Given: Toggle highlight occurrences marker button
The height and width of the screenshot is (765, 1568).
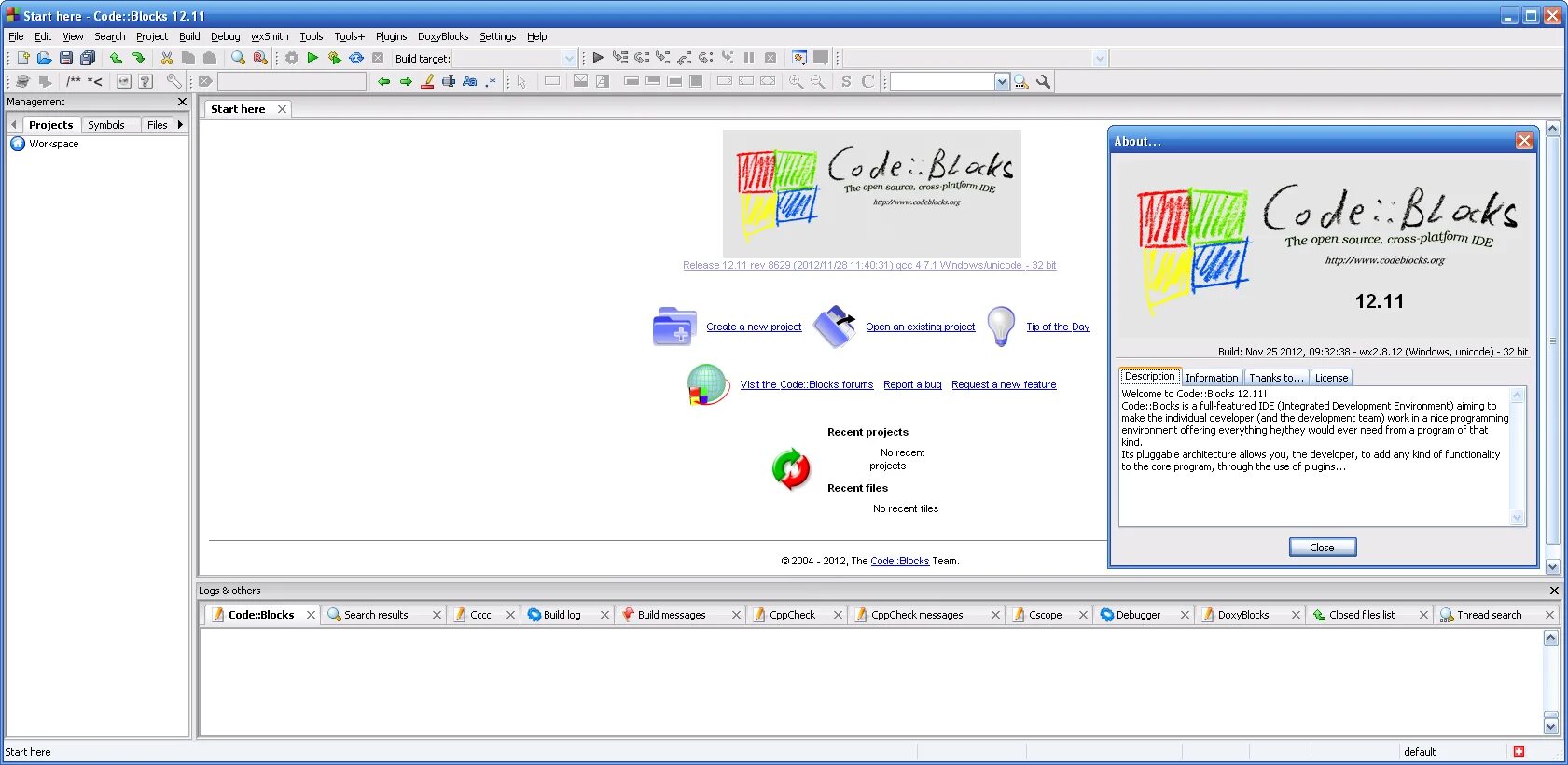Looking at the screenshot, I should tap(427, 81).
